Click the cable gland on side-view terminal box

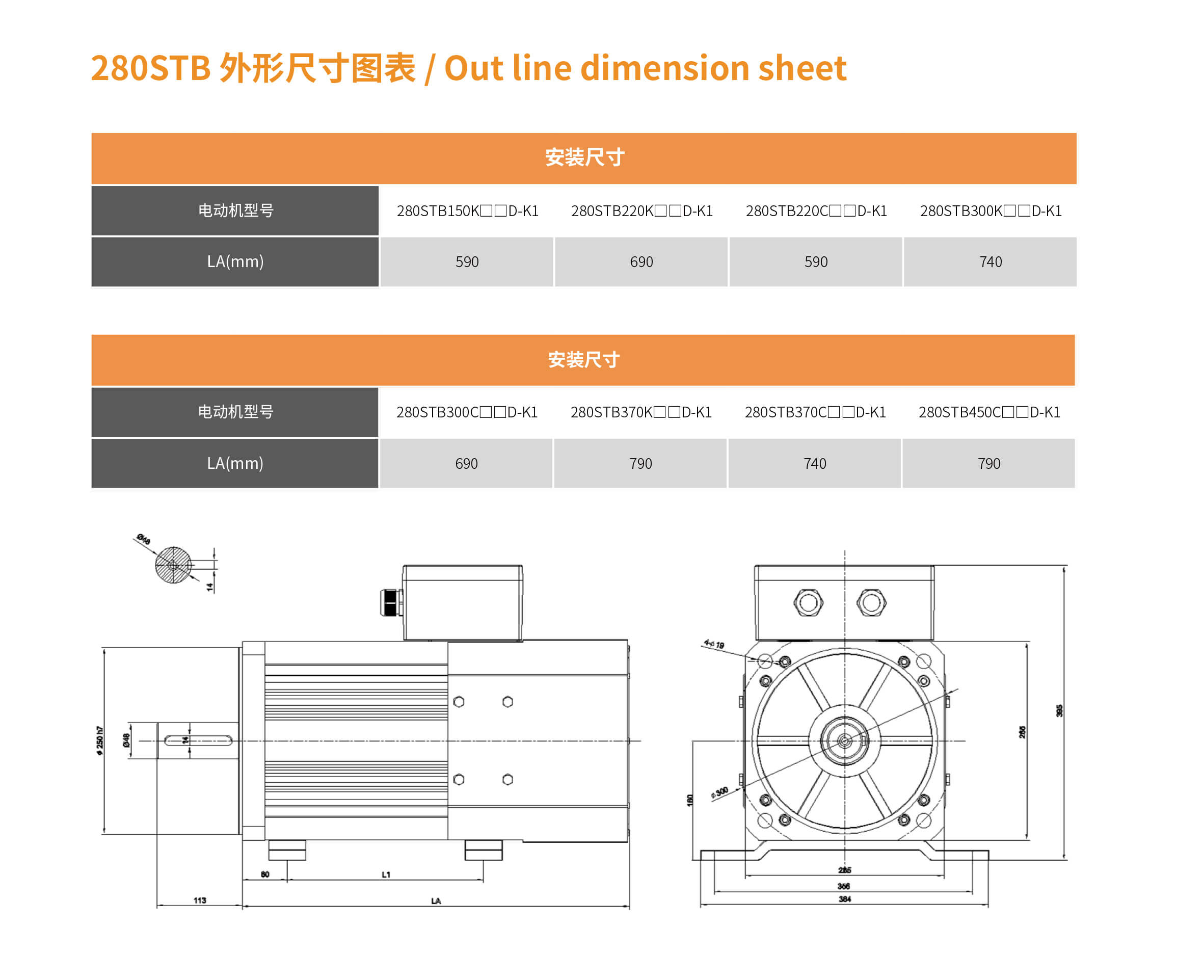(x=391, y=602)
